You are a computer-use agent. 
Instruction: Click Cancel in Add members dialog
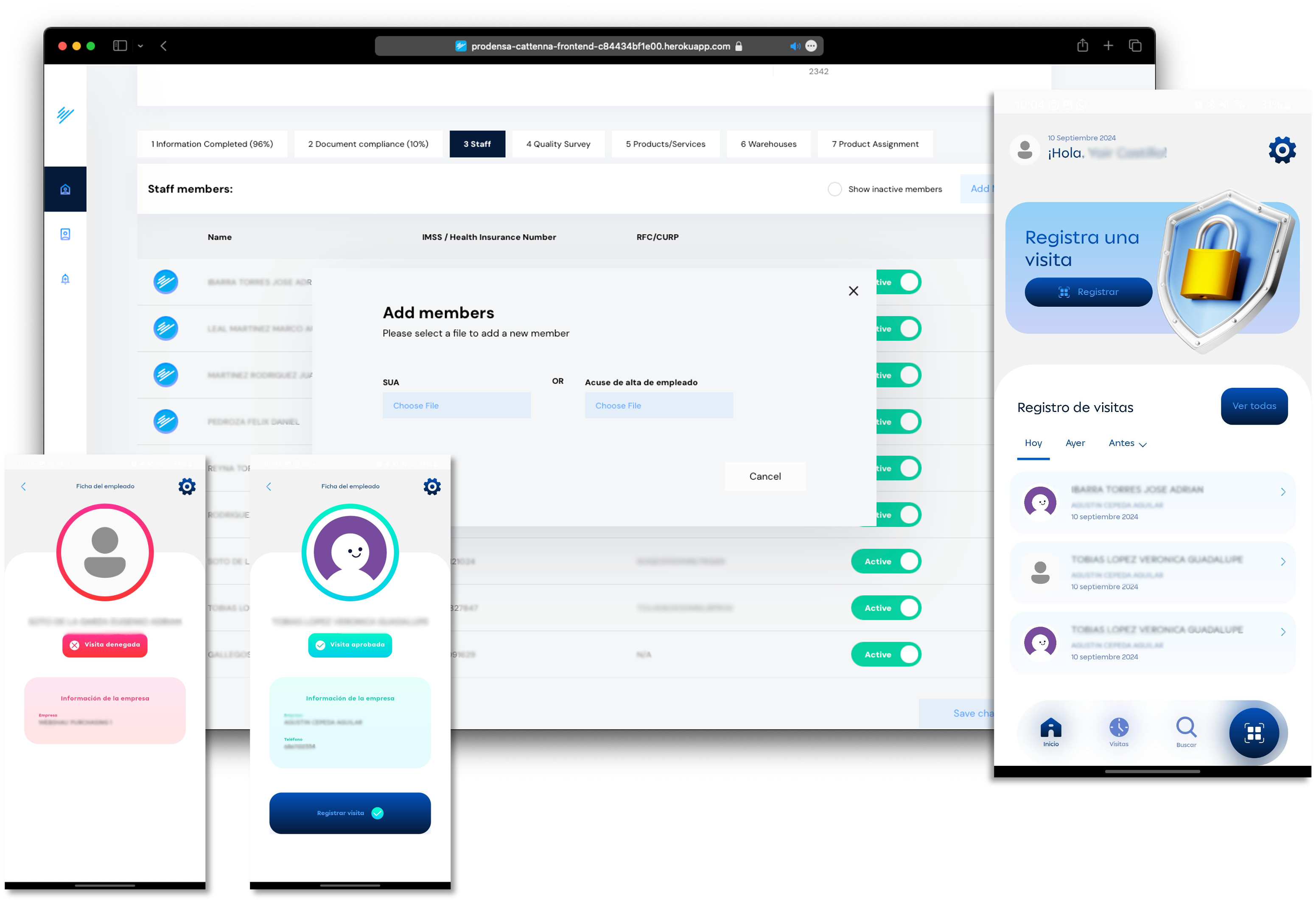pyautogui.click(x=764, y=476)
